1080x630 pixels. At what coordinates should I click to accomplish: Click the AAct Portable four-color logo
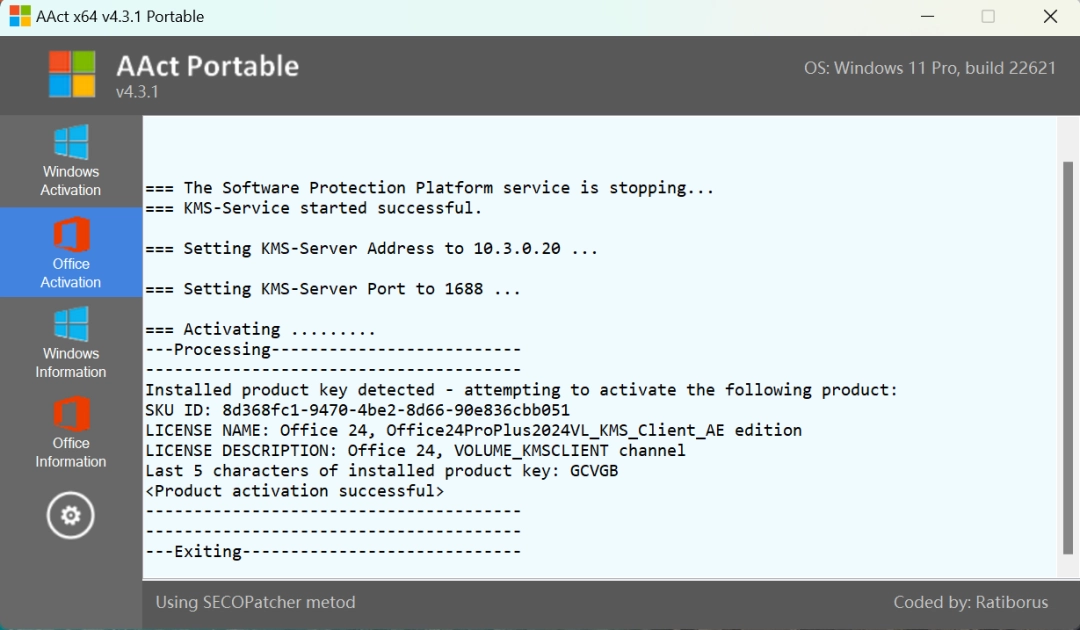(72, 74)
